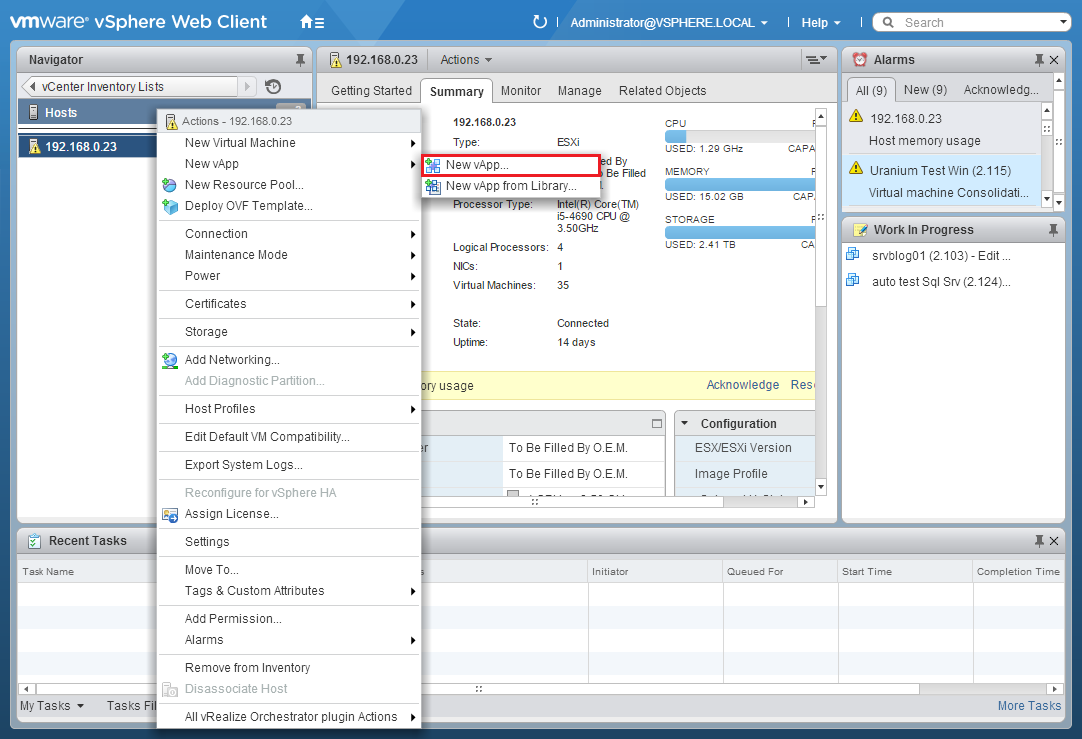Open the More Tasks link

1029,706
